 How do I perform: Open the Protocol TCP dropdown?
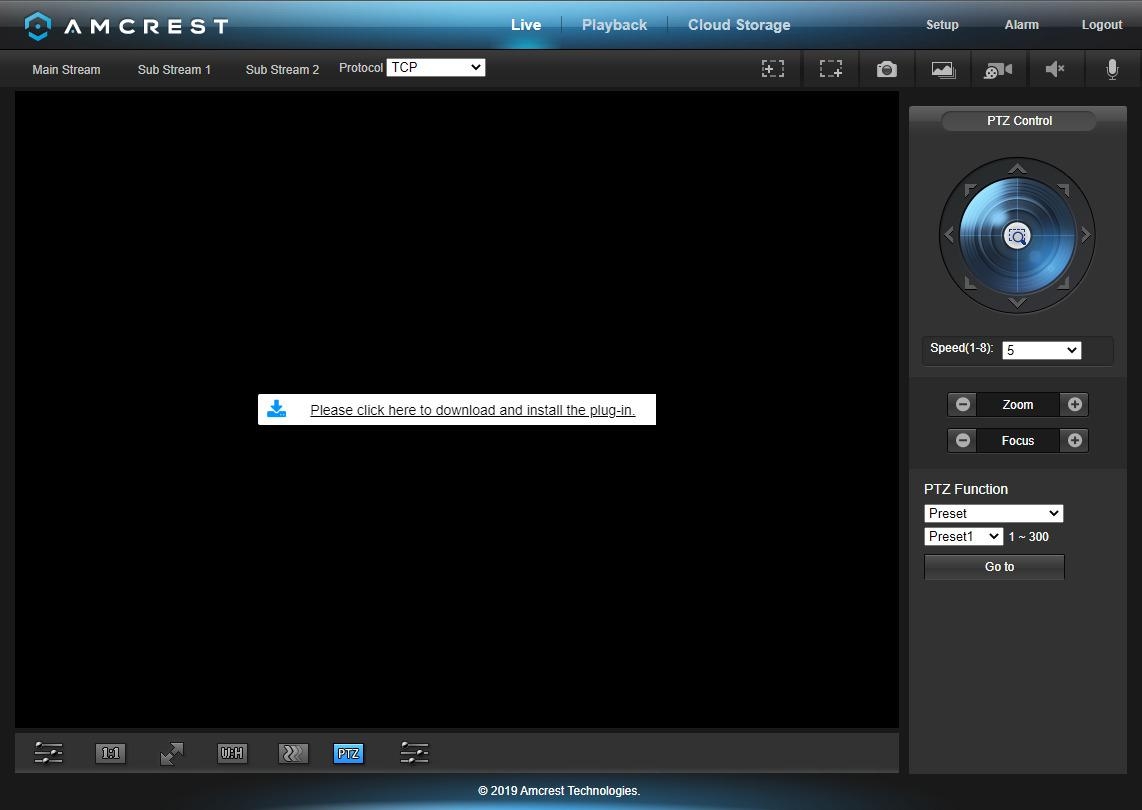point(435,67)
